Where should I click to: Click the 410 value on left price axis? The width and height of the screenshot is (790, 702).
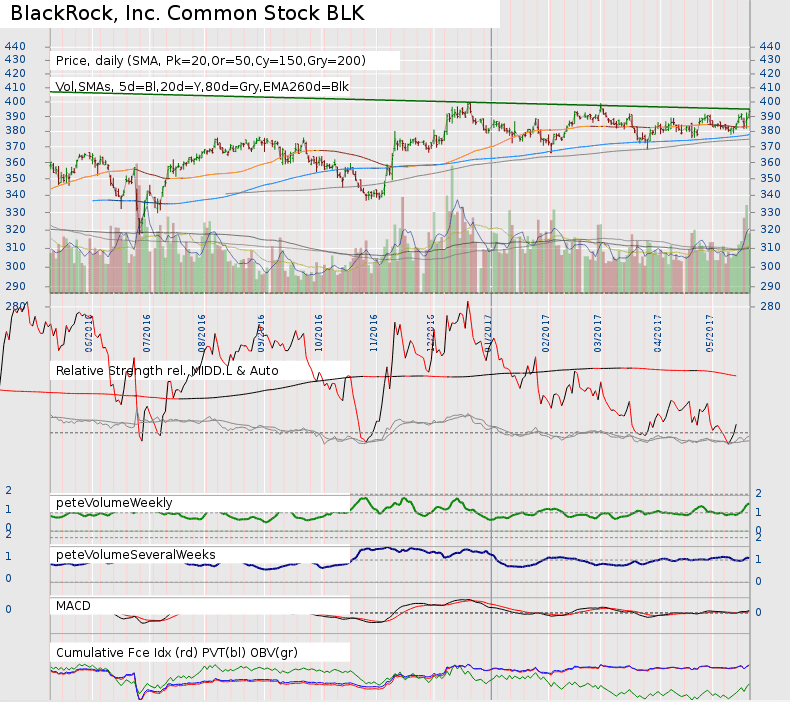tap(15, 88)
